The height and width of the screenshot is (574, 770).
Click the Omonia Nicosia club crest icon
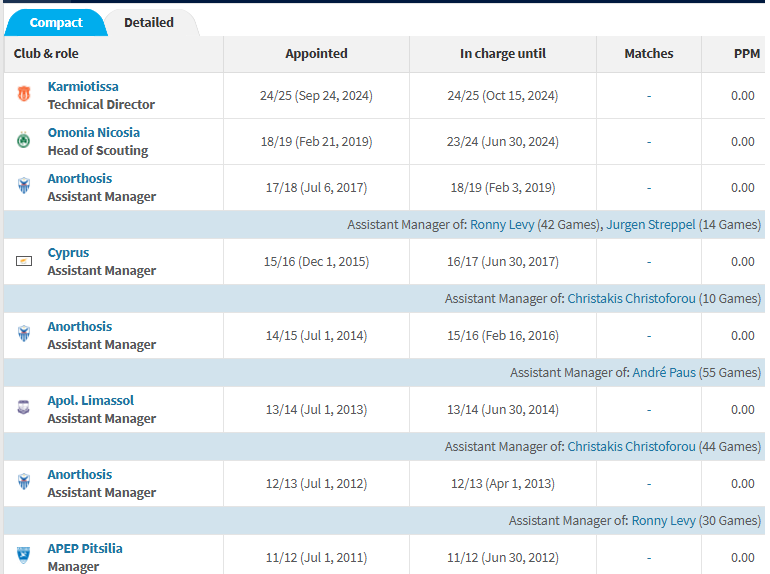pos(24,141)
